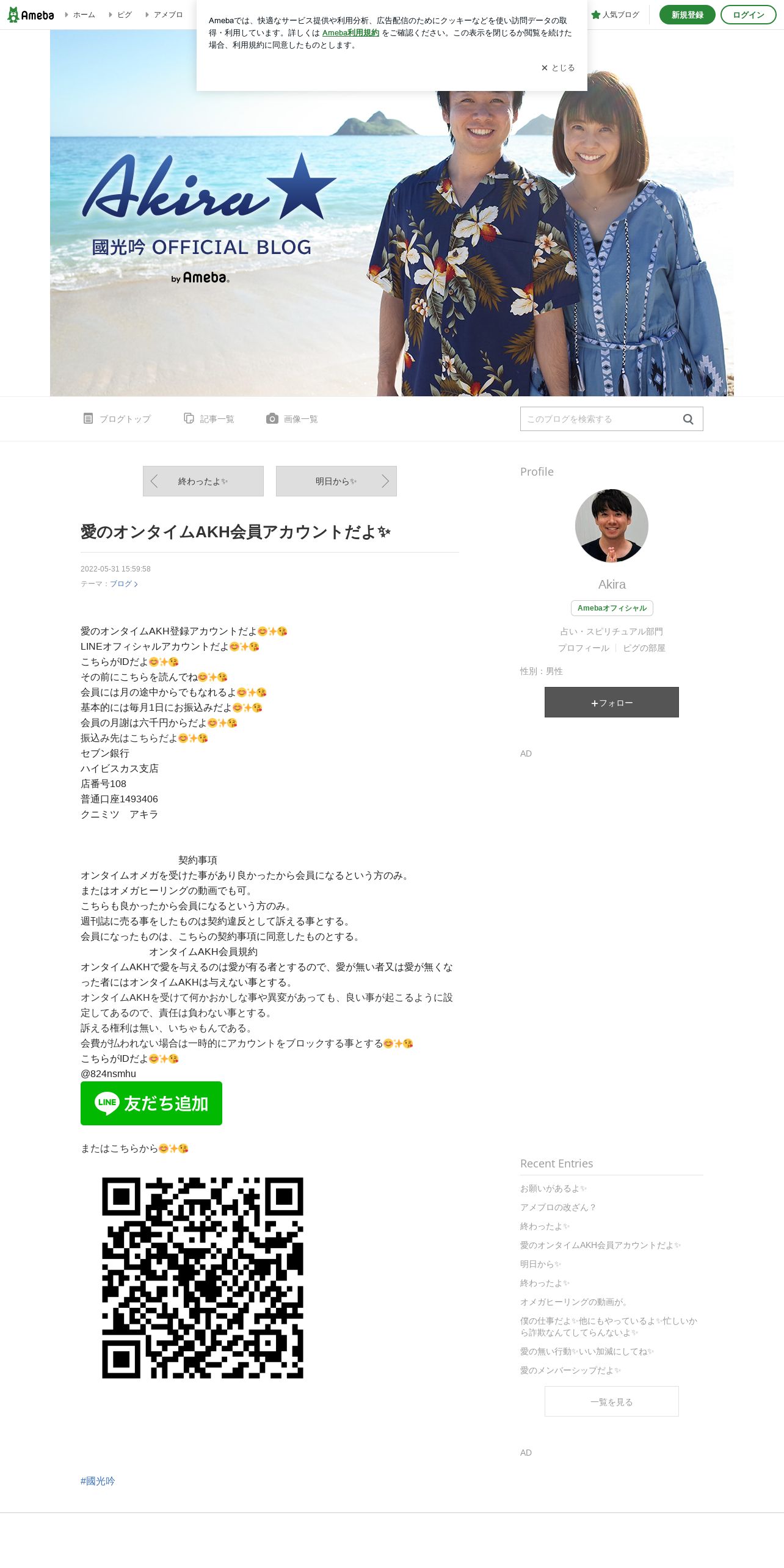The width and height of the screenshot is (784, 1568).
Task: Click Akira's profile avatar thumbnail
Action: [612, 526]
